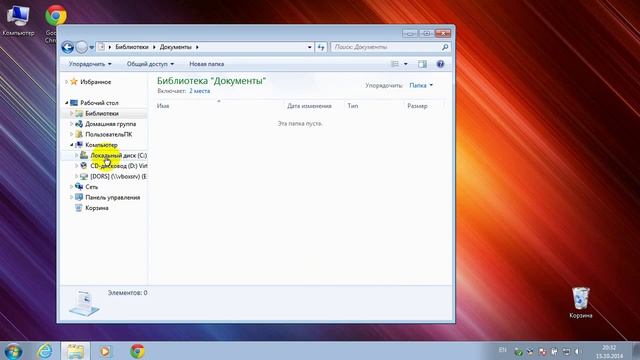Click the Библиотеки breadcrumb in the address bar
The height and width of the screenshot is (360, 640).
pos(132,47)
